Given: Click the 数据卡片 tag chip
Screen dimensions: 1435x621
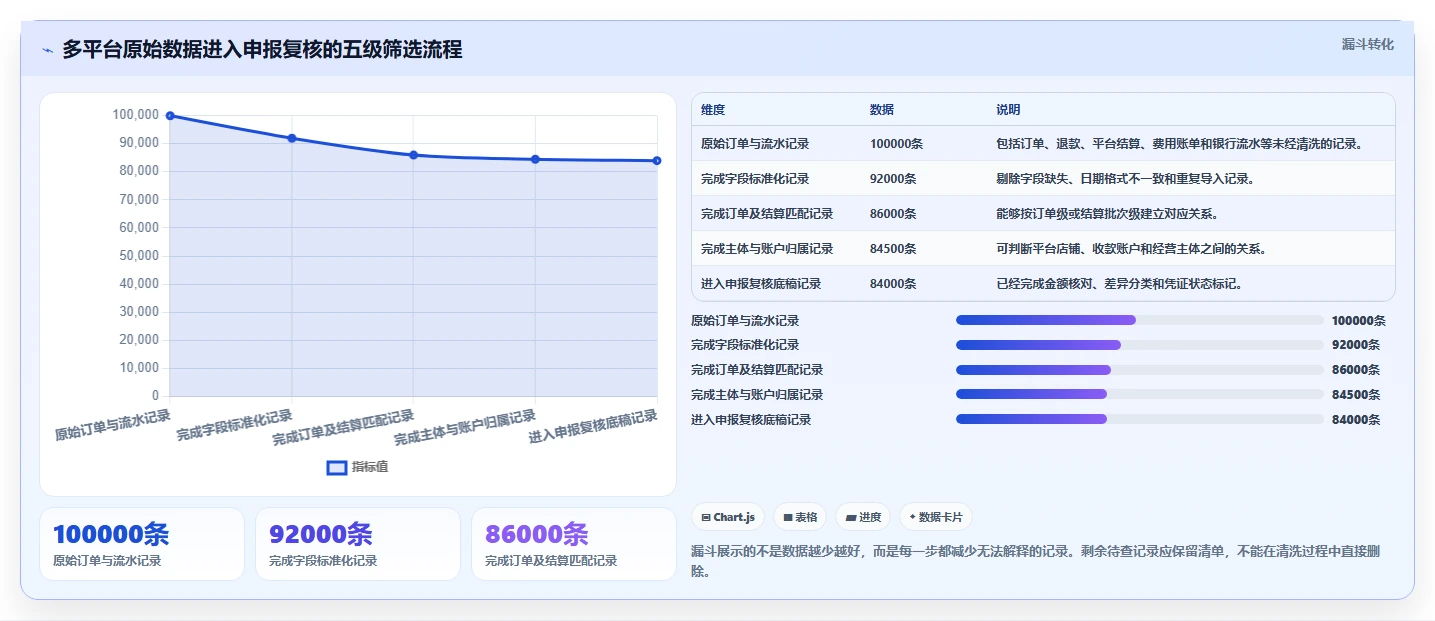Looking at the screenshot, I should [936, 517].
